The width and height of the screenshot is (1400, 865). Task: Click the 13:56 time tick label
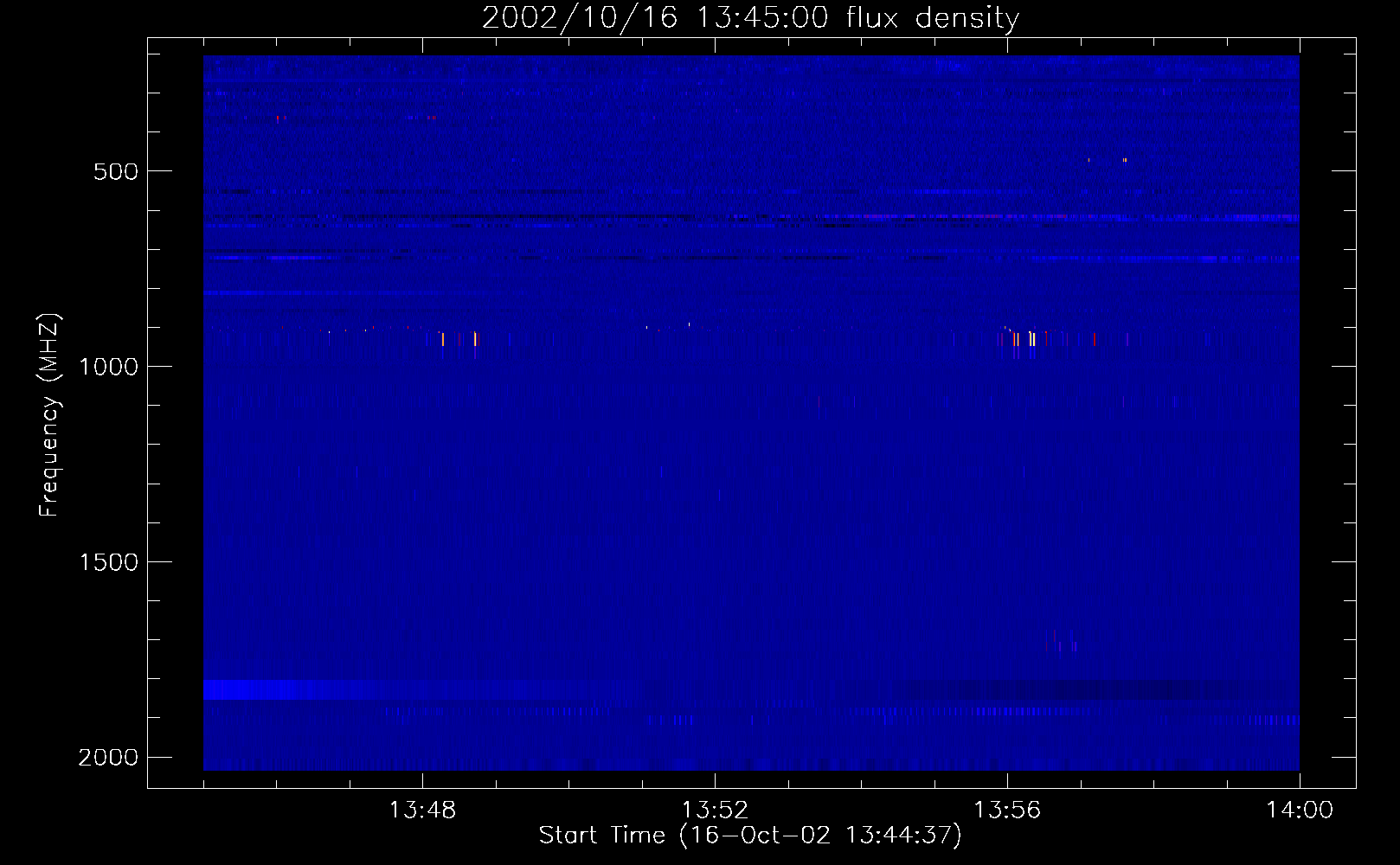[x=1007, y=811]
